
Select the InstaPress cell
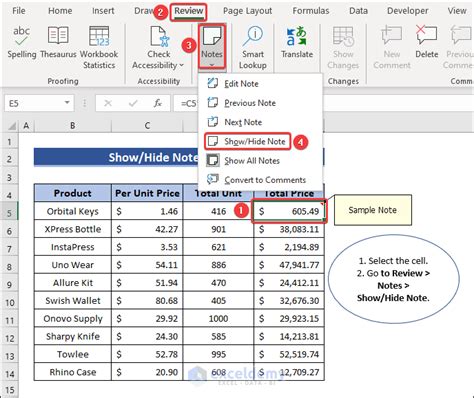72,247
